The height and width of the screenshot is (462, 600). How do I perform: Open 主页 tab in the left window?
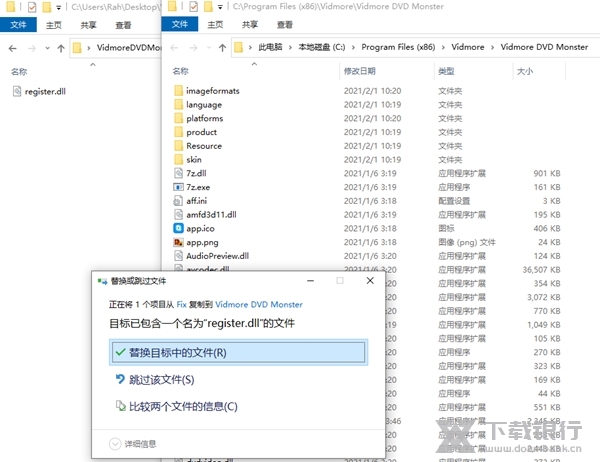tap(54, 25)
